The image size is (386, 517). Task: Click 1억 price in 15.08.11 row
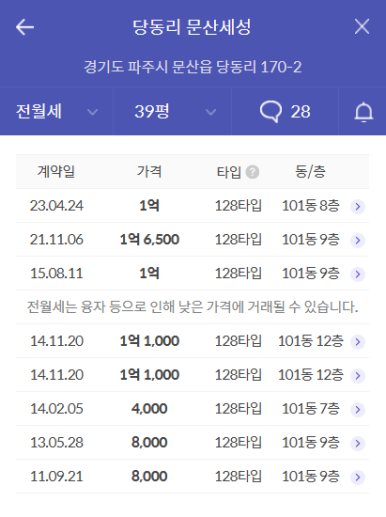click(149, 273)
